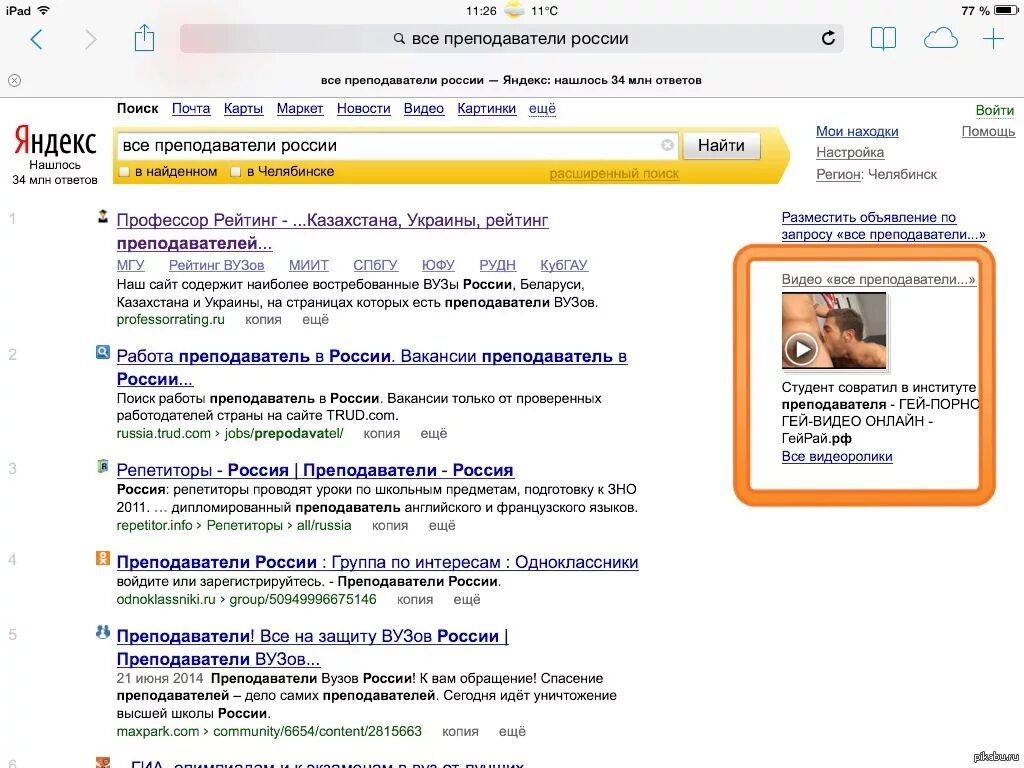Viewport: 1024px width, 768px height.
Task: Open the МГУ sitelink
Action: point(130,265)
